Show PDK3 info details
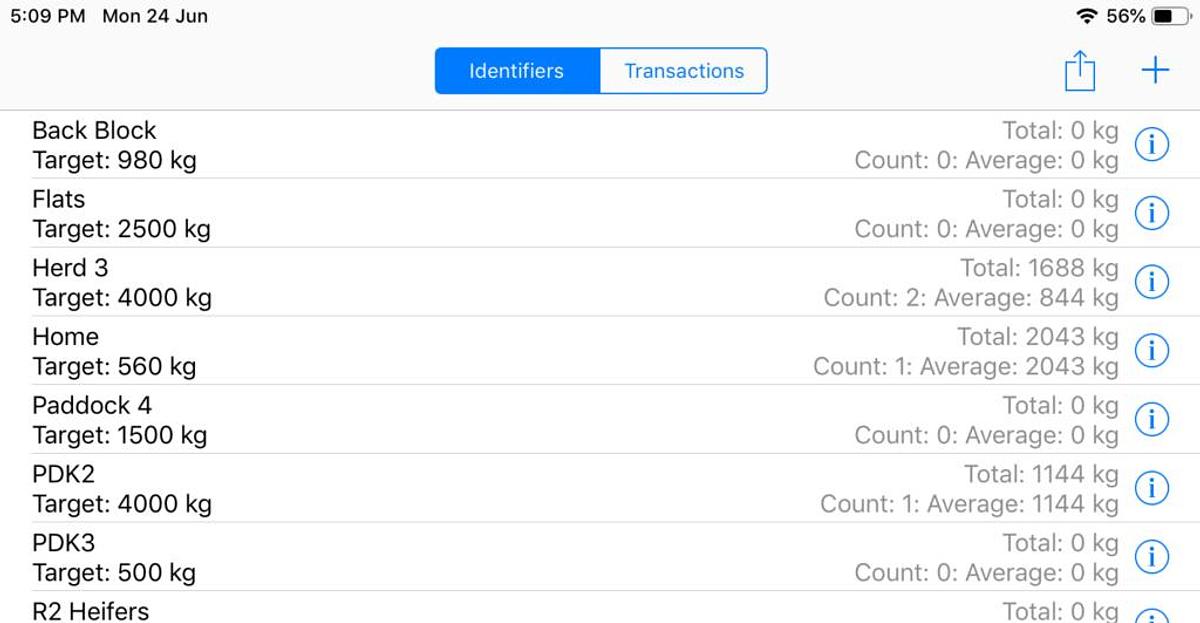Viewport: 1200px width, 623px height. point(1152,557)
